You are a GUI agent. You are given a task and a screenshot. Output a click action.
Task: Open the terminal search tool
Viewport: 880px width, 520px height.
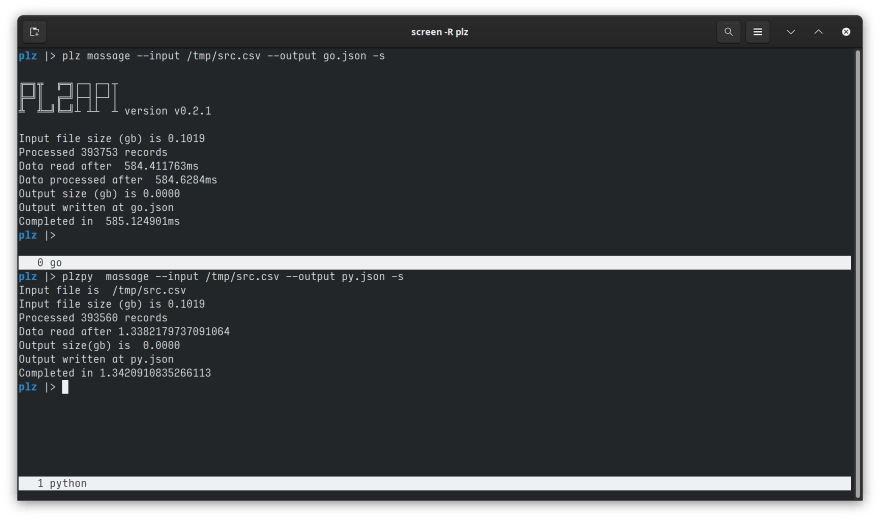pos(728,32)
